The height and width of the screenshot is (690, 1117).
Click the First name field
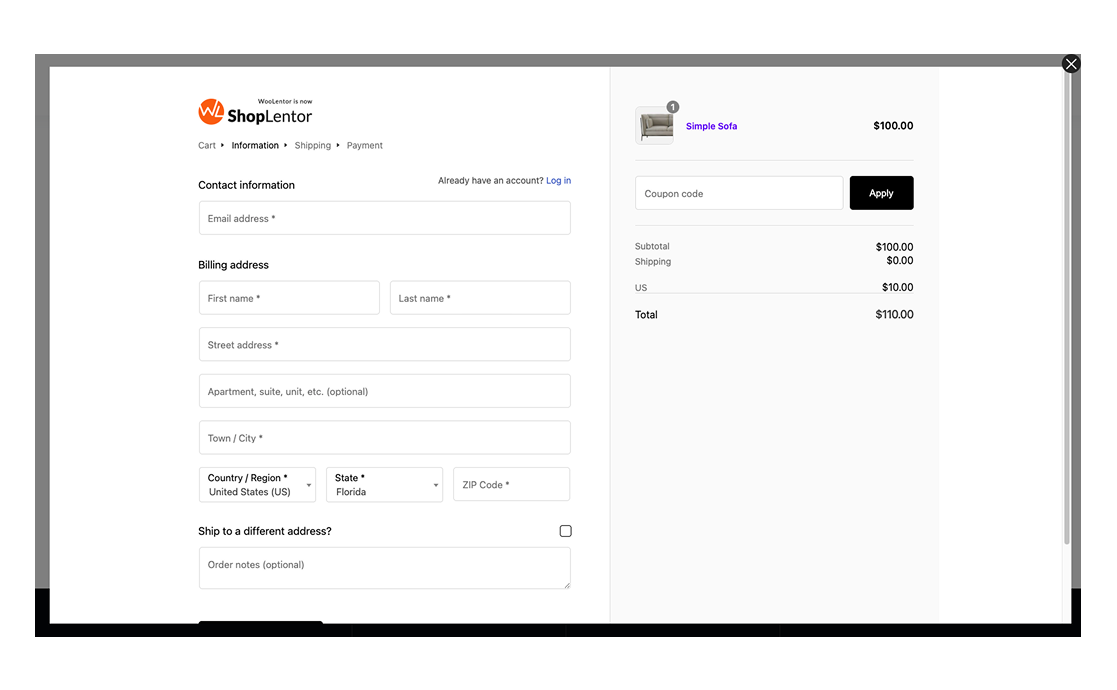coord(289,297)
